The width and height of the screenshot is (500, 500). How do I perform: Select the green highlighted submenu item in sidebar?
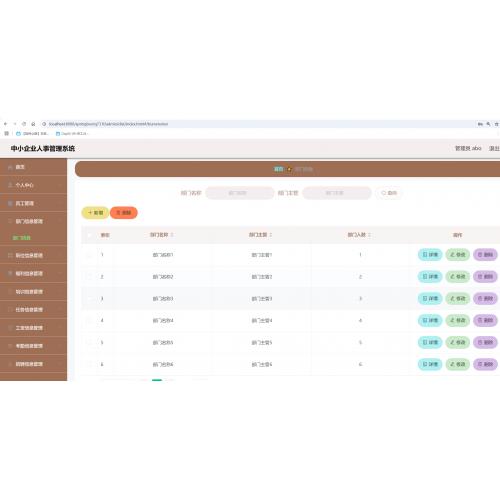(x=22, y=238)
